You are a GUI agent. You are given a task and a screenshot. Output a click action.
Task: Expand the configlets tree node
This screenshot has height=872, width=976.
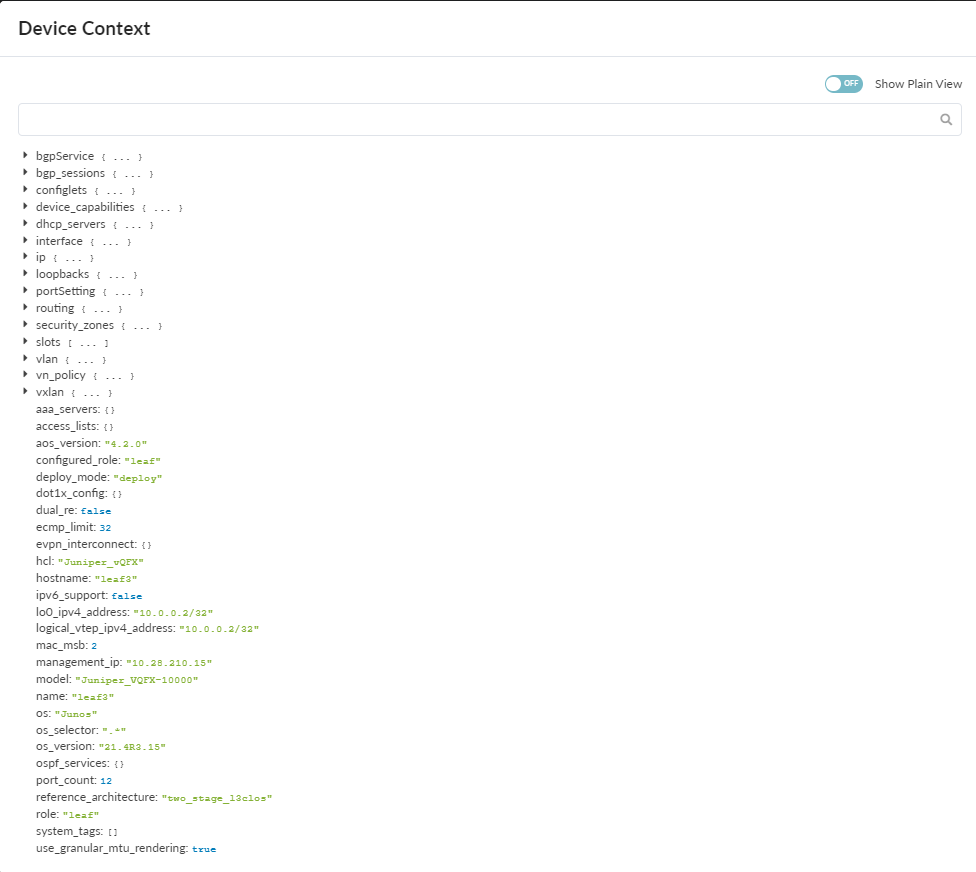point(26,190)
